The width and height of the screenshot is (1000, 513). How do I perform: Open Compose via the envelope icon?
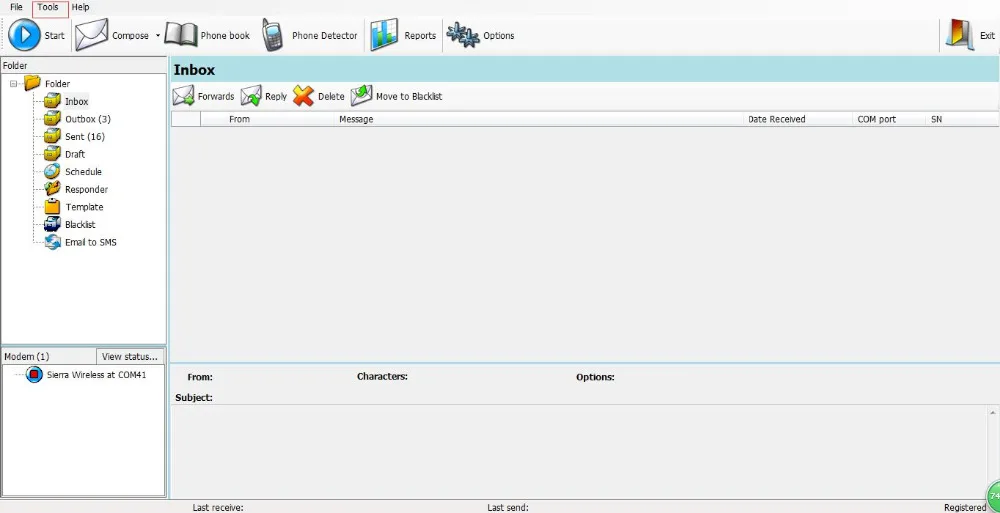[x=92, y=35]
